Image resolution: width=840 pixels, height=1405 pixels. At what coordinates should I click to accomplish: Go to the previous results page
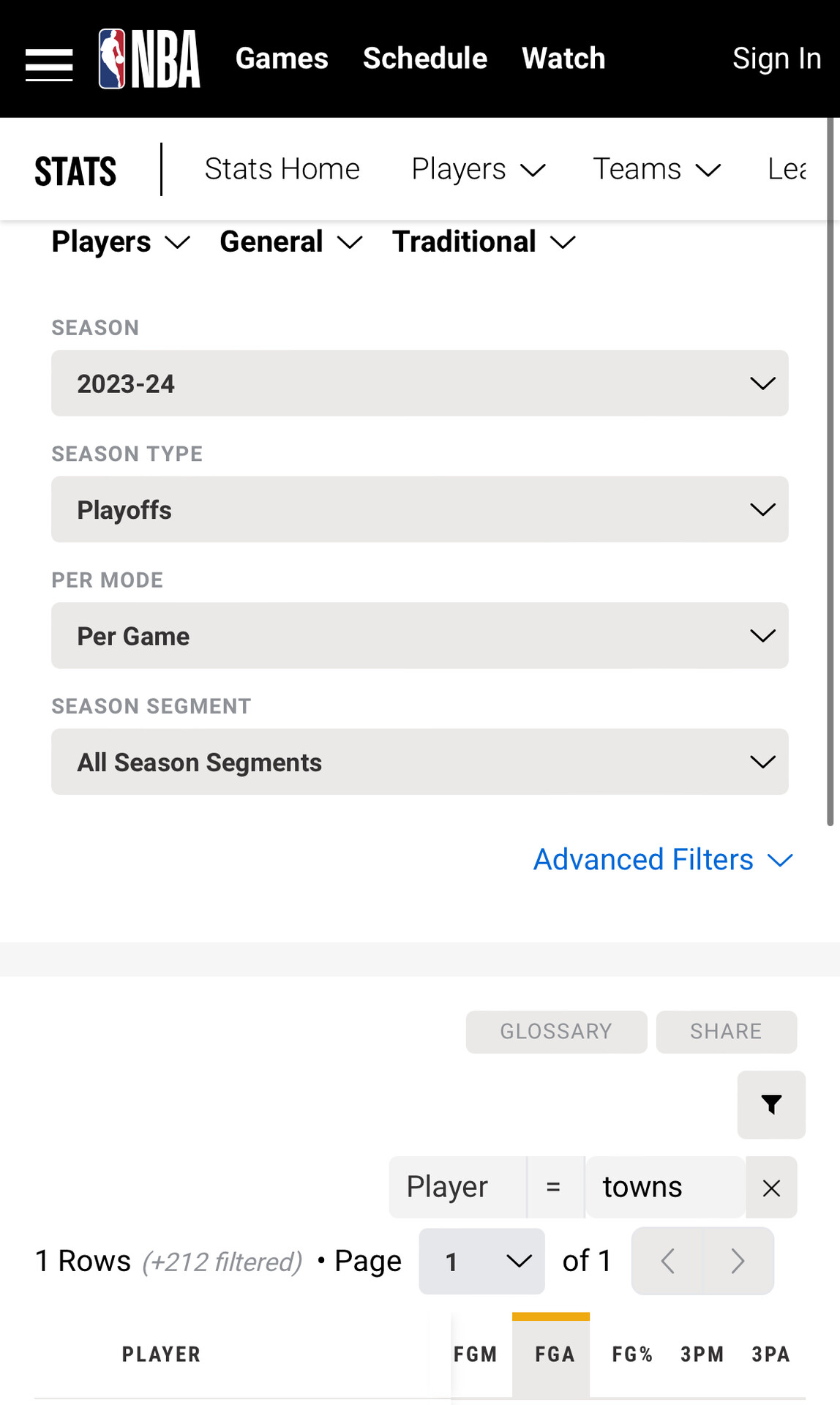point(667,1261)
